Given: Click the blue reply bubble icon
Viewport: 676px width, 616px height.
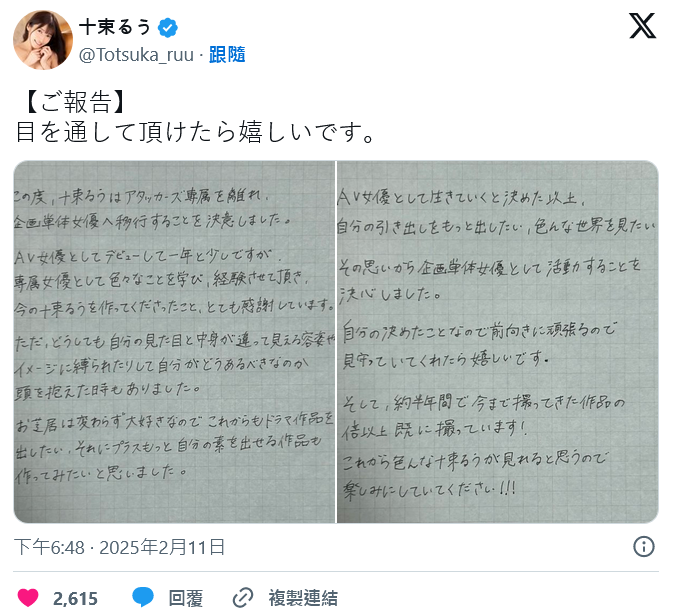Looking at the screenshot, I should click(x=143, y=597).
